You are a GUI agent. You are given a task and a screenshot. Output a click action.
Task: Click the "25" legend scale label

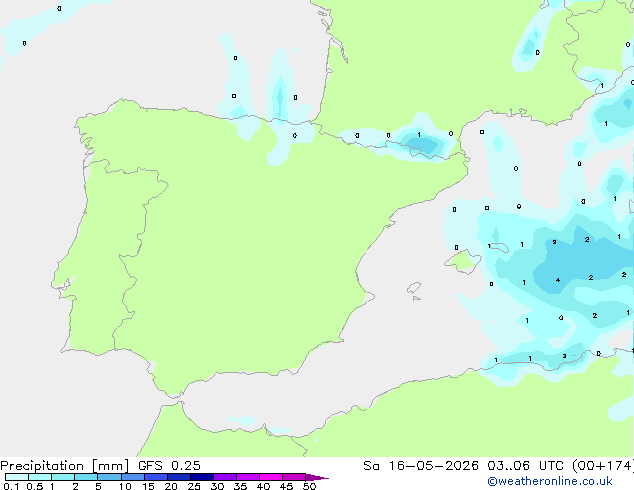coord(194,486)
